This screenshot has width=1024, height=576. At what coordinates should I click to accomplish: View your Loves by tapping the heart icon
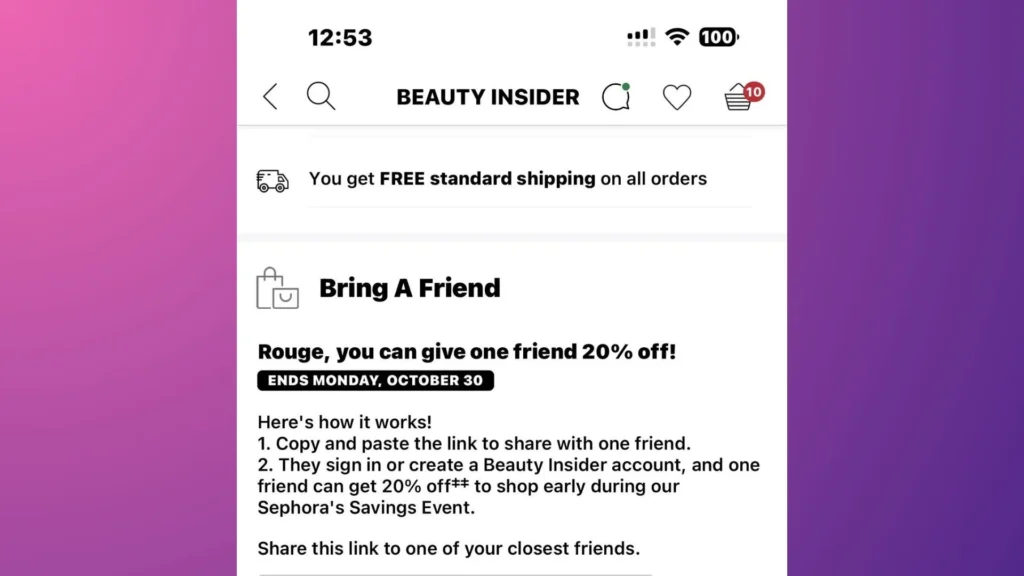[x=677, y=97]
